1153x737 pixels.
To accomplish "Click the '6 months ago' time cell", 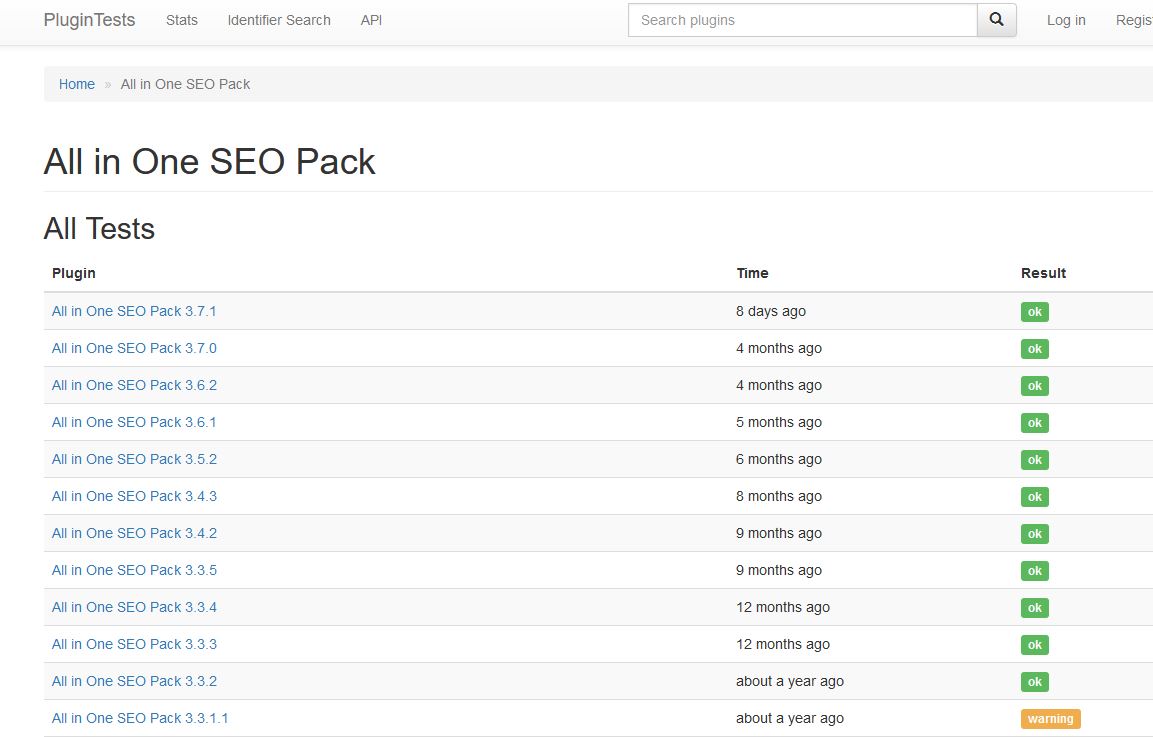I will [x=779, y=459].
